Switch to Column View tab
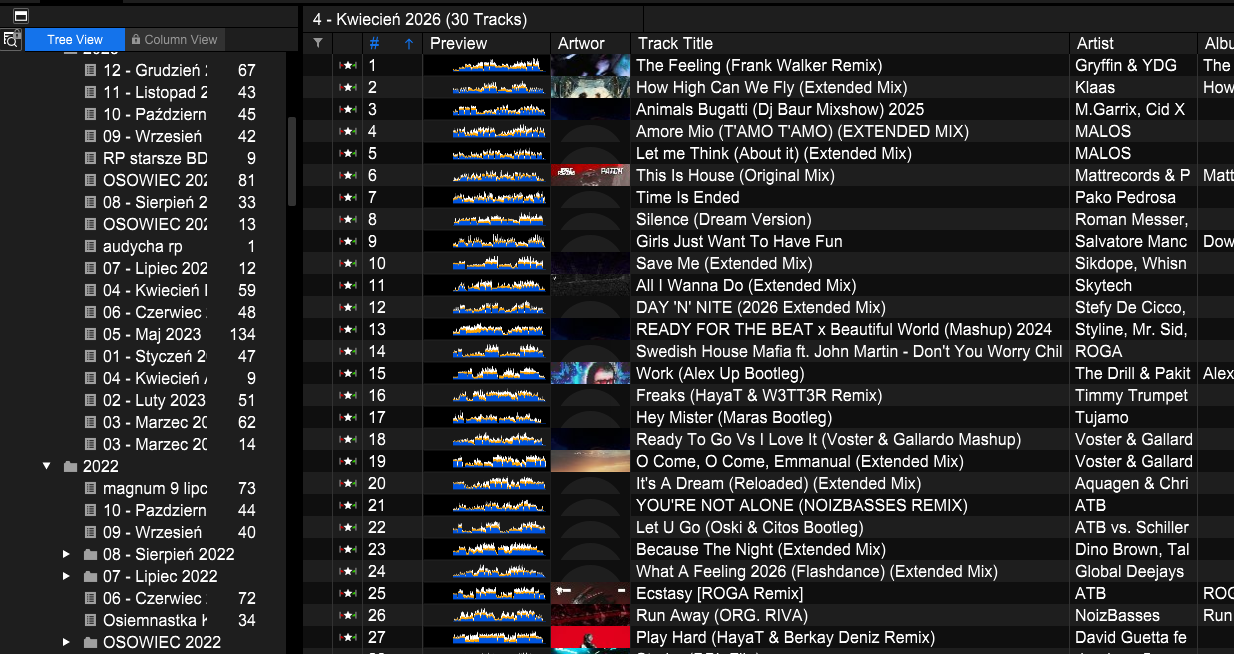The height and width of the screenshot is (654, 1234). click(174, 39)
